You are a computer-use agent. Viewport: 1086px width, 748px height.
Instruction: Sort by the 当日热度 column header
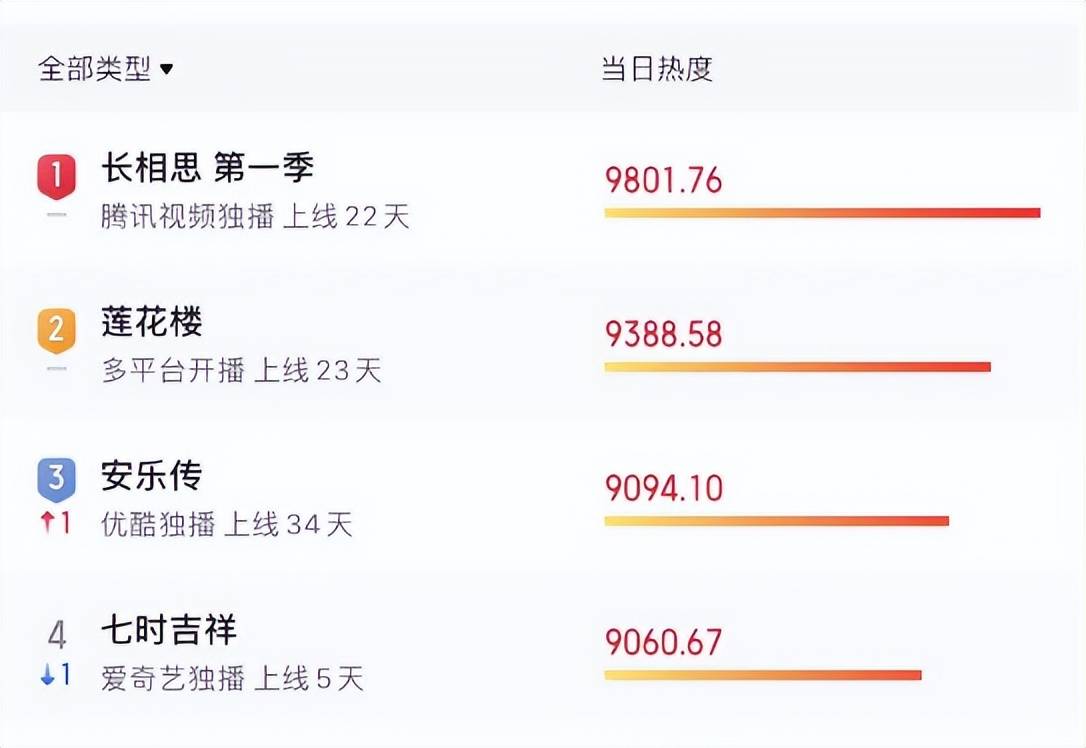tap(657, 69)
